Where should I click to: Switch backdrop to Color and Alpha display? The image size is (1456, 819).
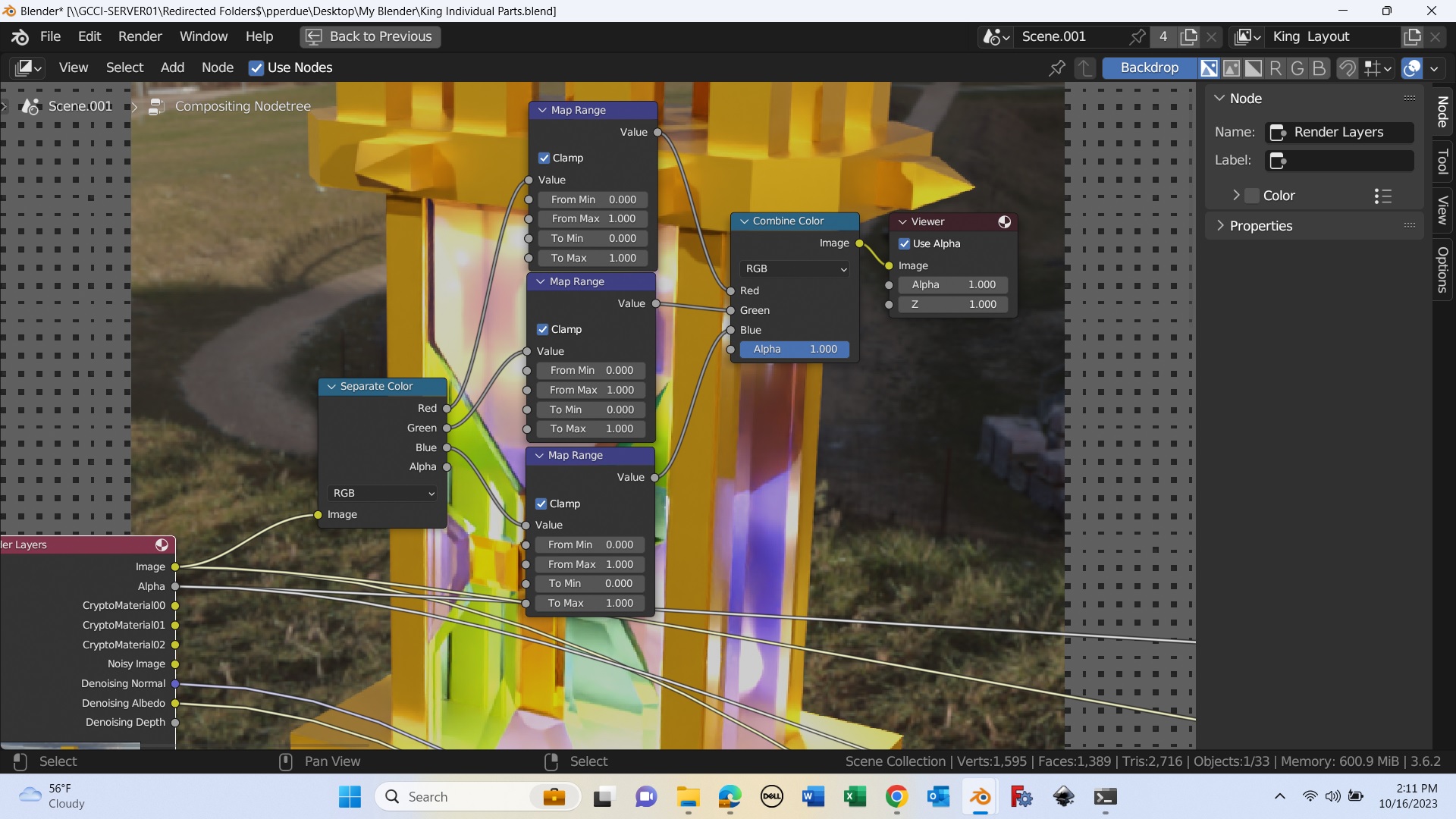[1210, 68]
